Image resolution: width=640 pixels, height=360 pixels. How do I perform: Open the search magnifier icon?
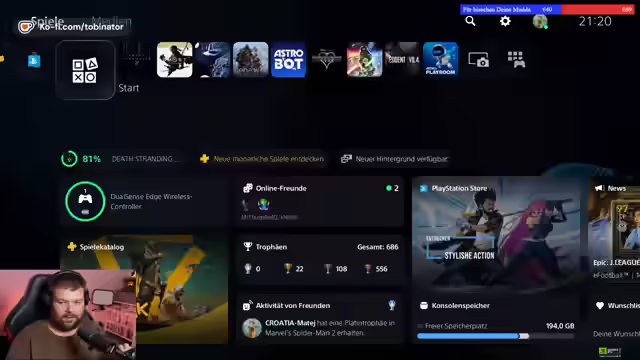[470, 21]
